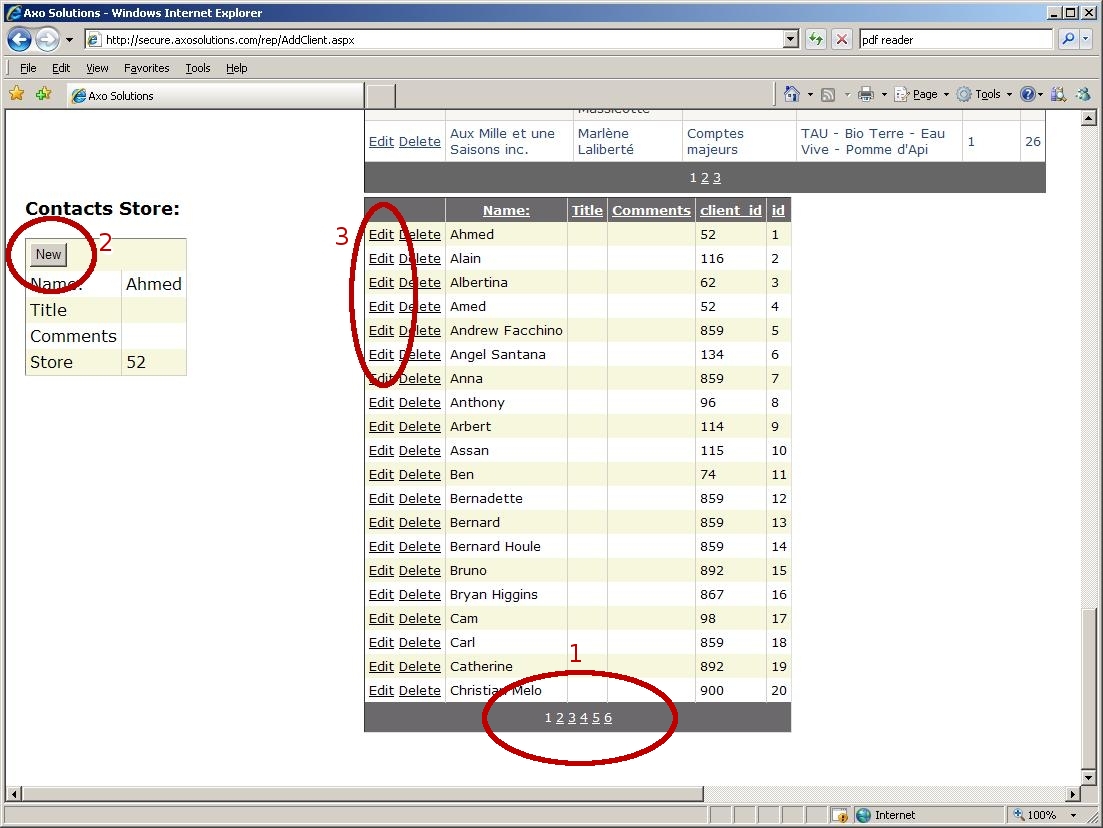Go to page 3 of clients table
The height and width of the screenshot is (828, 1103).
coord(717,178)
